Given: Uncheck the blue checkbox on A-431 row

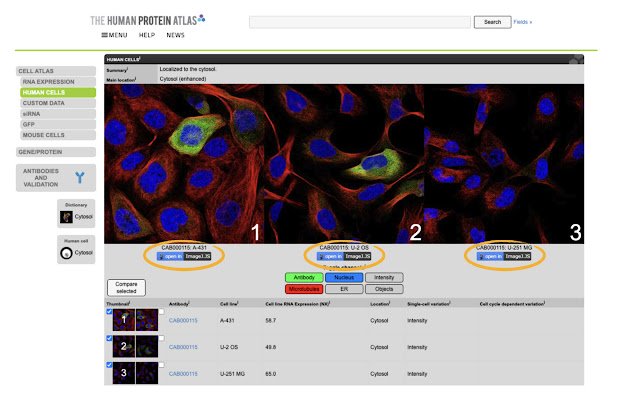Looking at the screenshot, I should 109,311.
